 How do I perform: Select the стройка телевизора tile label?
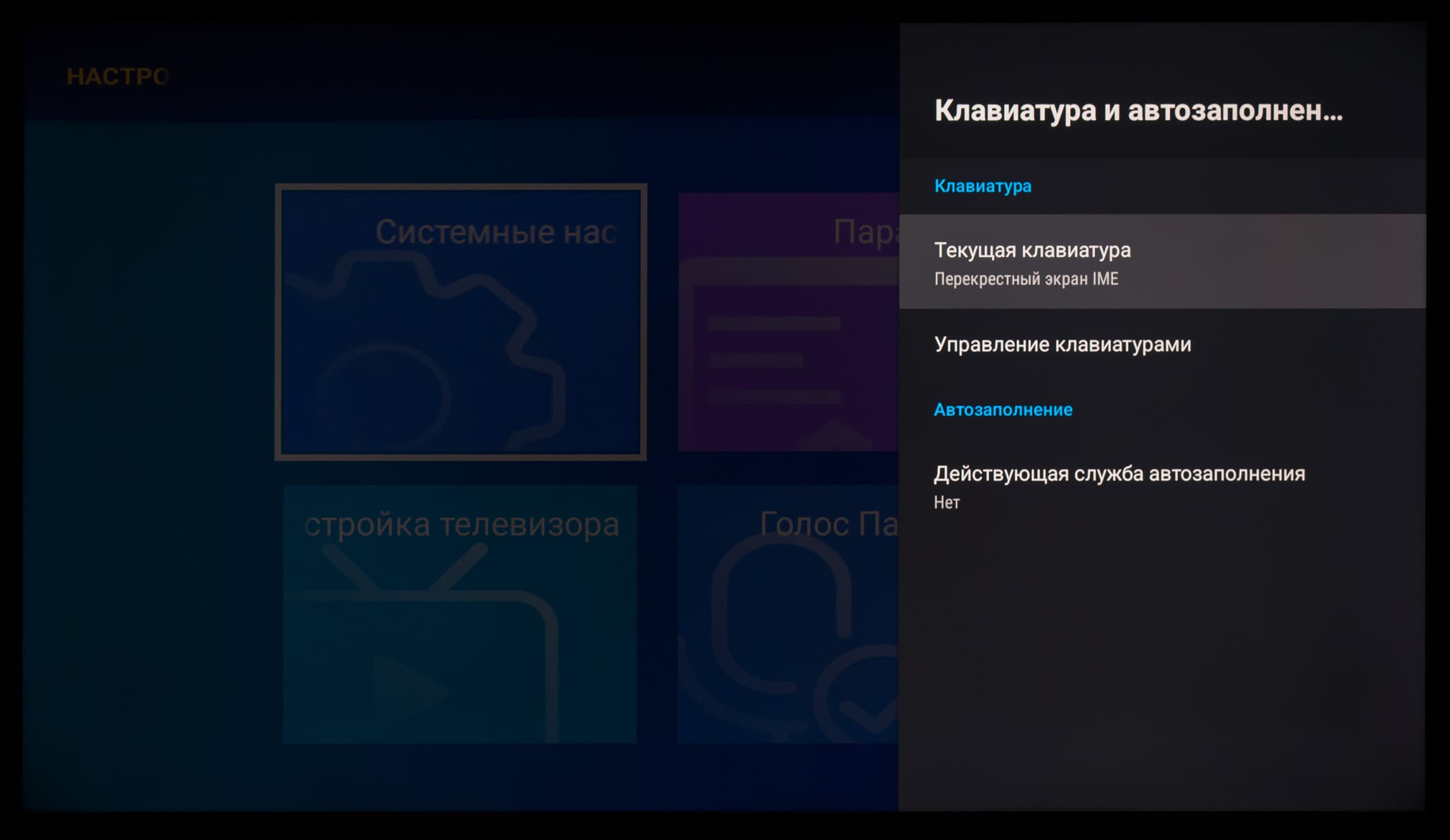pos(462,525)
